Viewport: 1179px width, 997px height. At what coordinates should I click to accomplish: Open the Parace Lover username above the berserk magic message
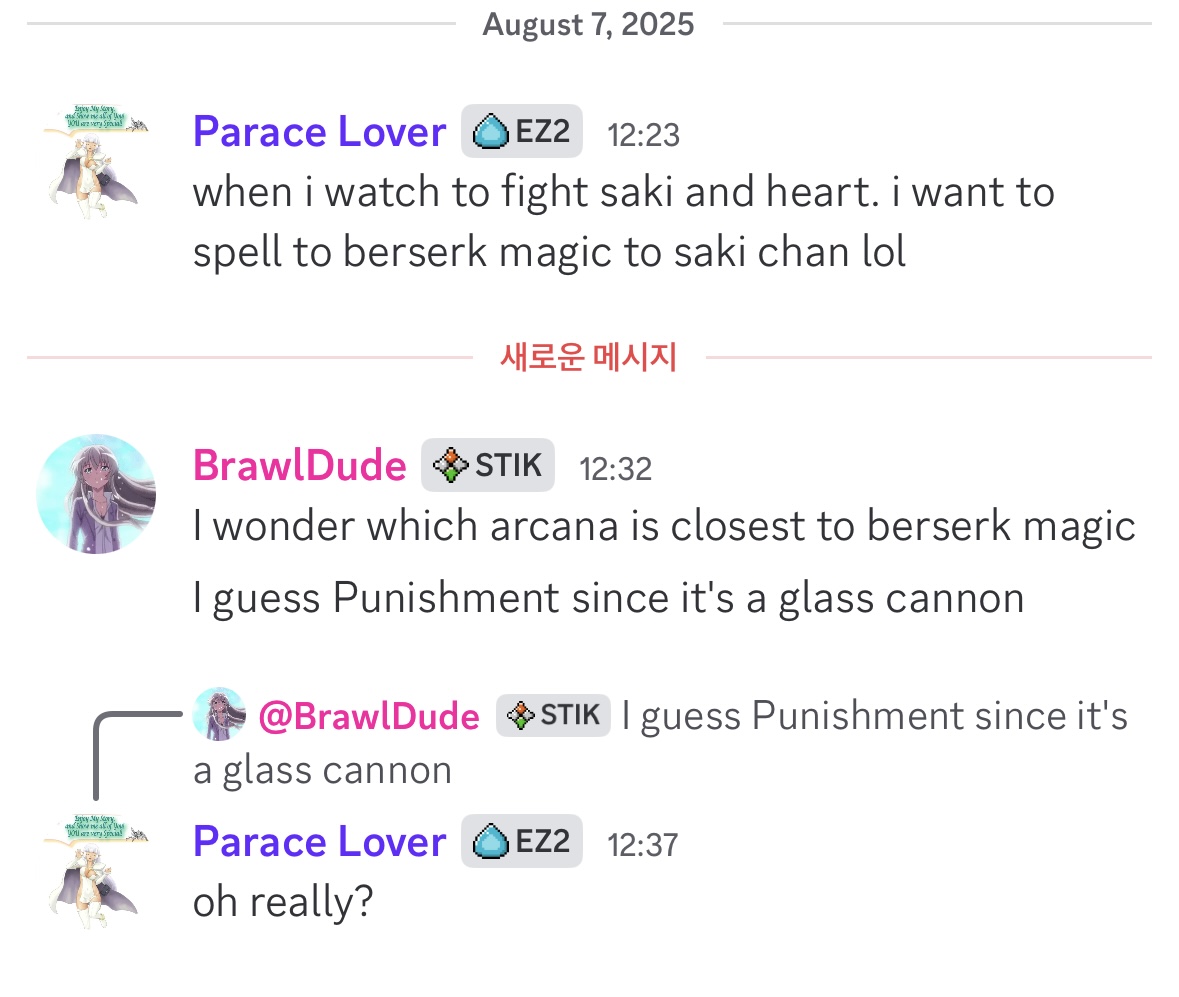319,132
